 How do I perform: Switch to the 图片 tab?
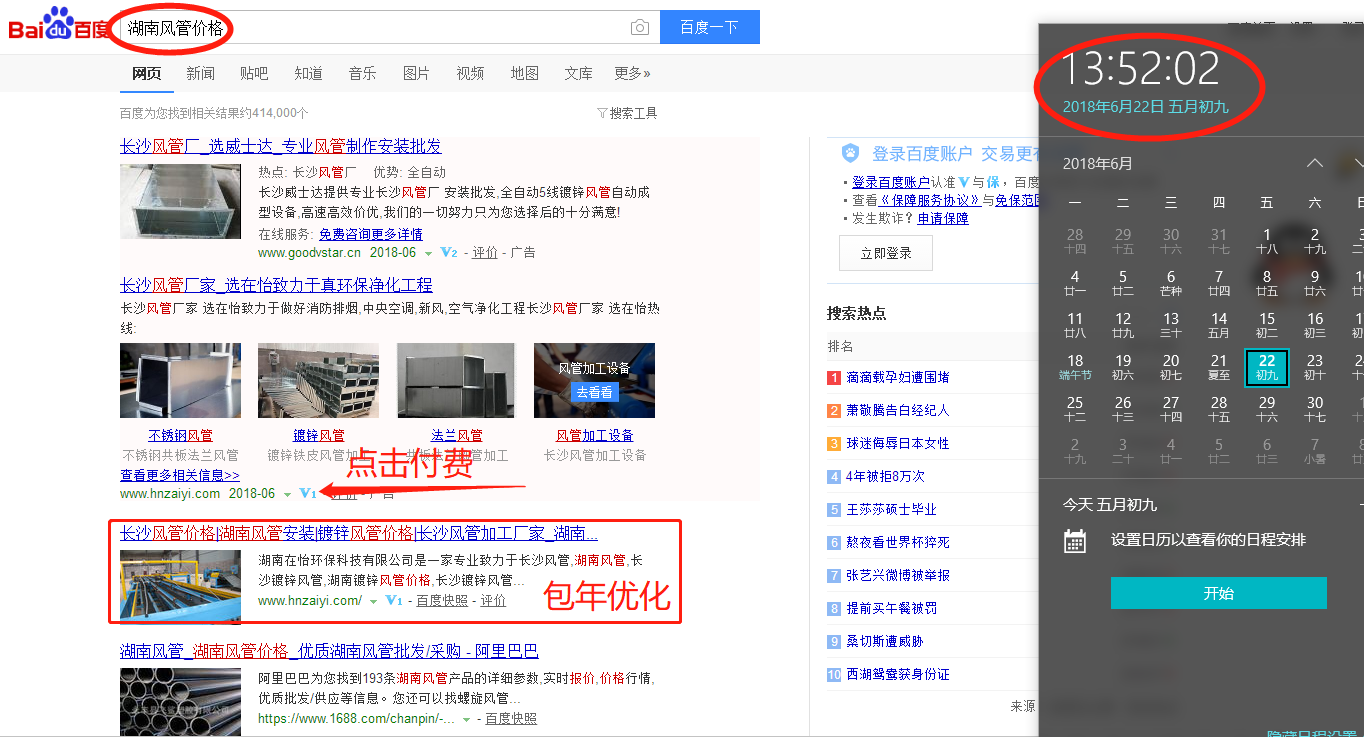click(x=416, y=73)
